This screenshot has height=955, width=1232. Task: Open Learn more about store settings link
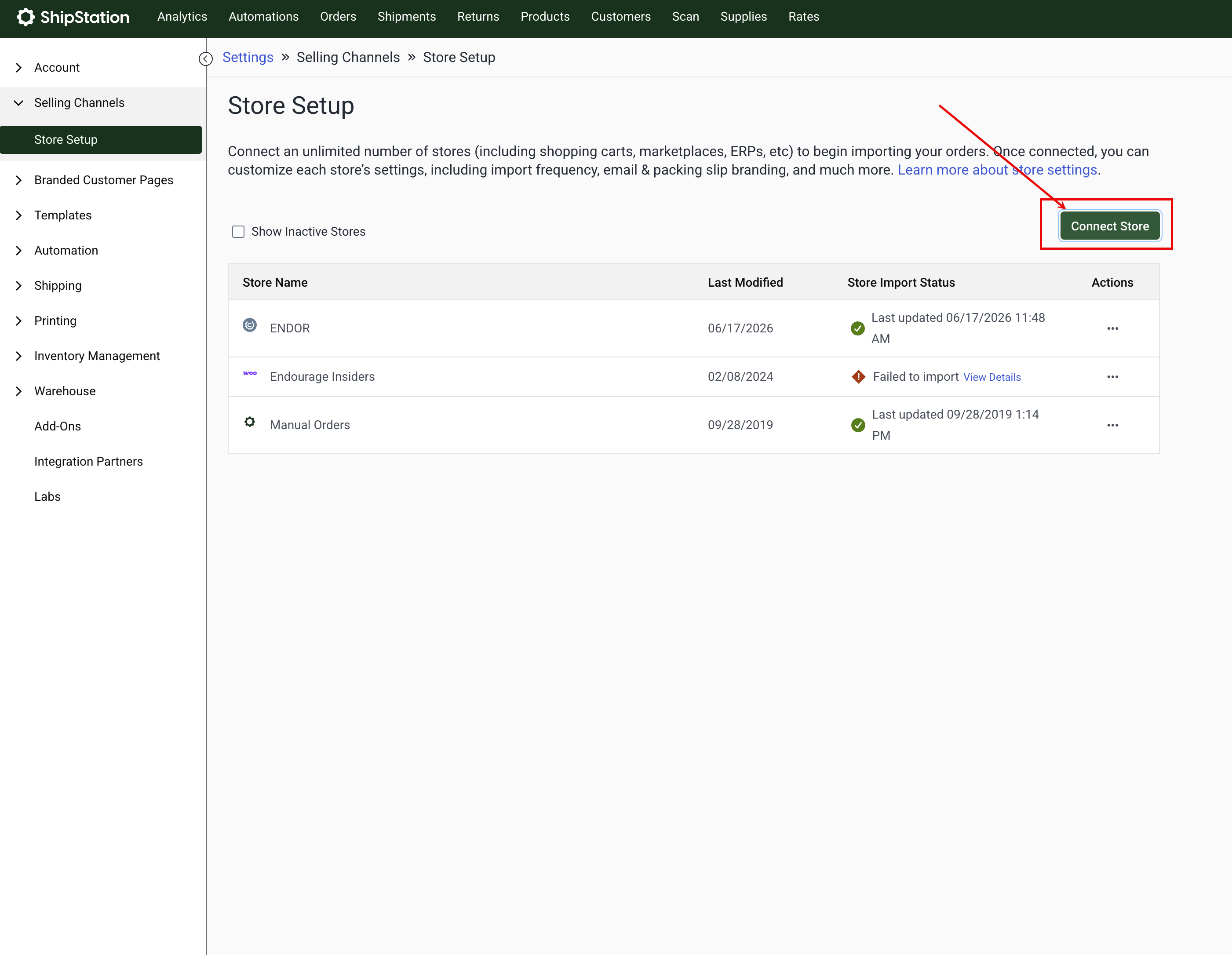(997, 170)
